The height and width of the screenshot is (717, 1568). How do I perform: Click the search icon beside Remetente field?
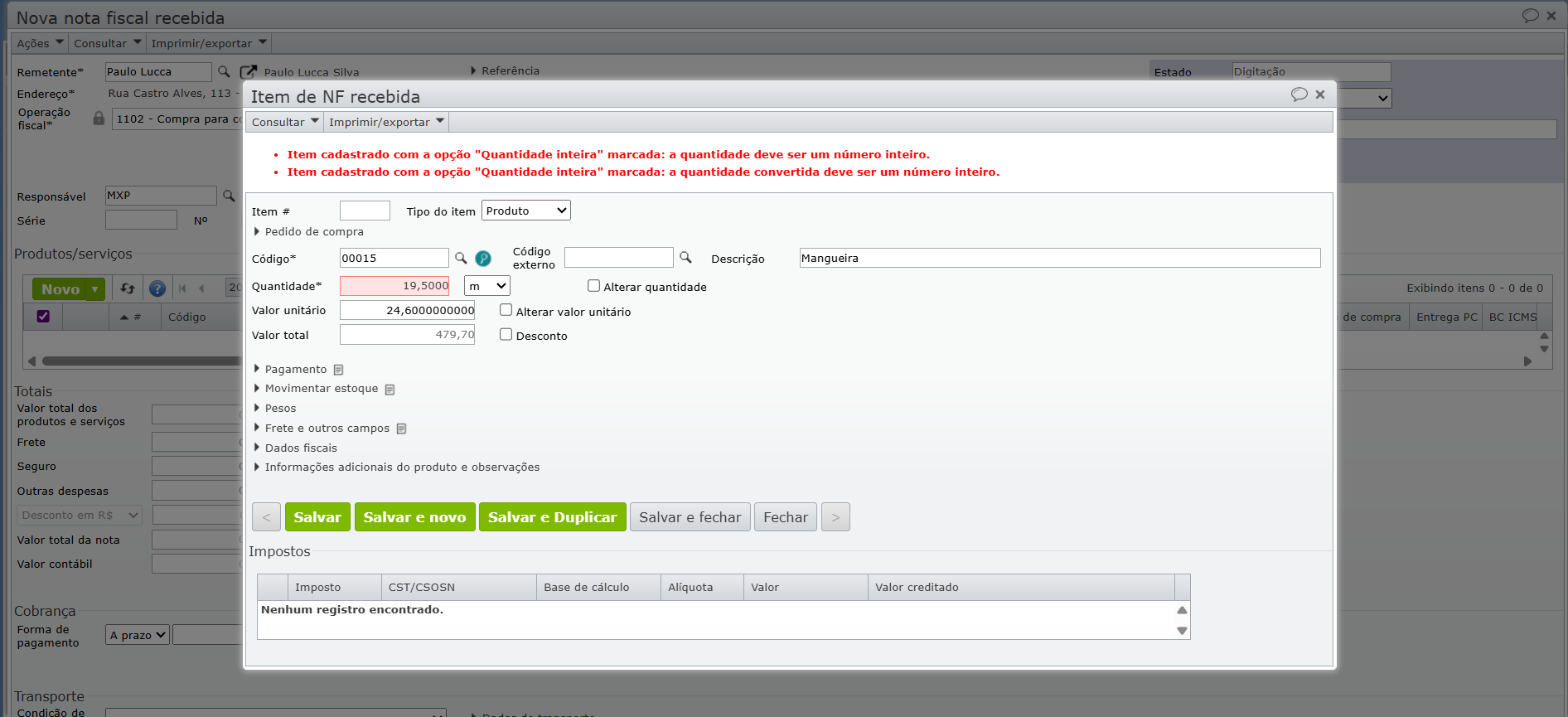[224, 71]
